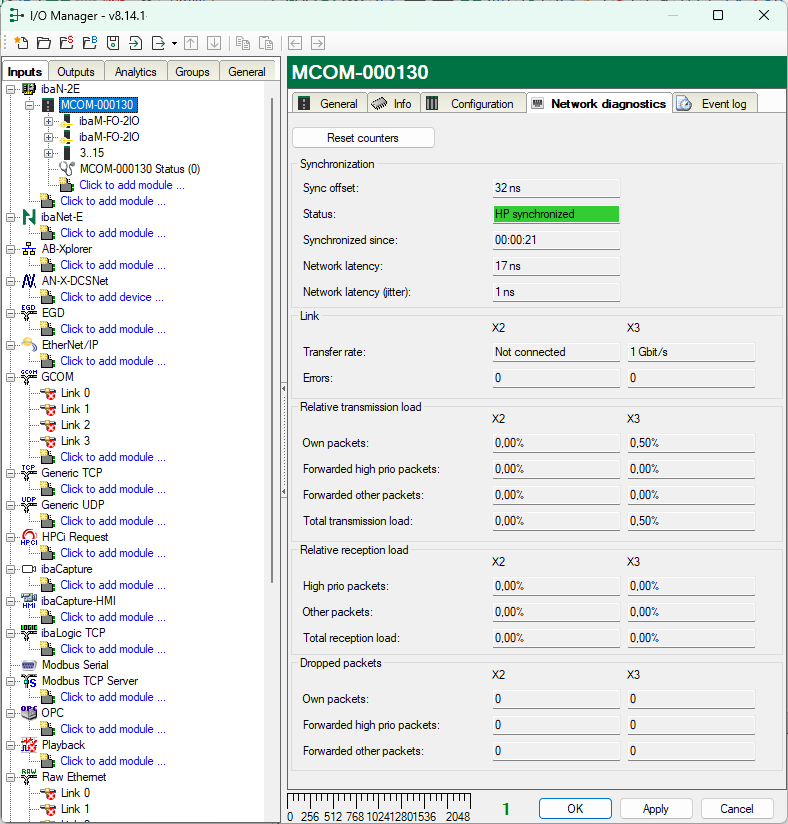Click 'Click to add module' under MCOM-000130 Status
The image size is (788, 824).
coord(132,185)
